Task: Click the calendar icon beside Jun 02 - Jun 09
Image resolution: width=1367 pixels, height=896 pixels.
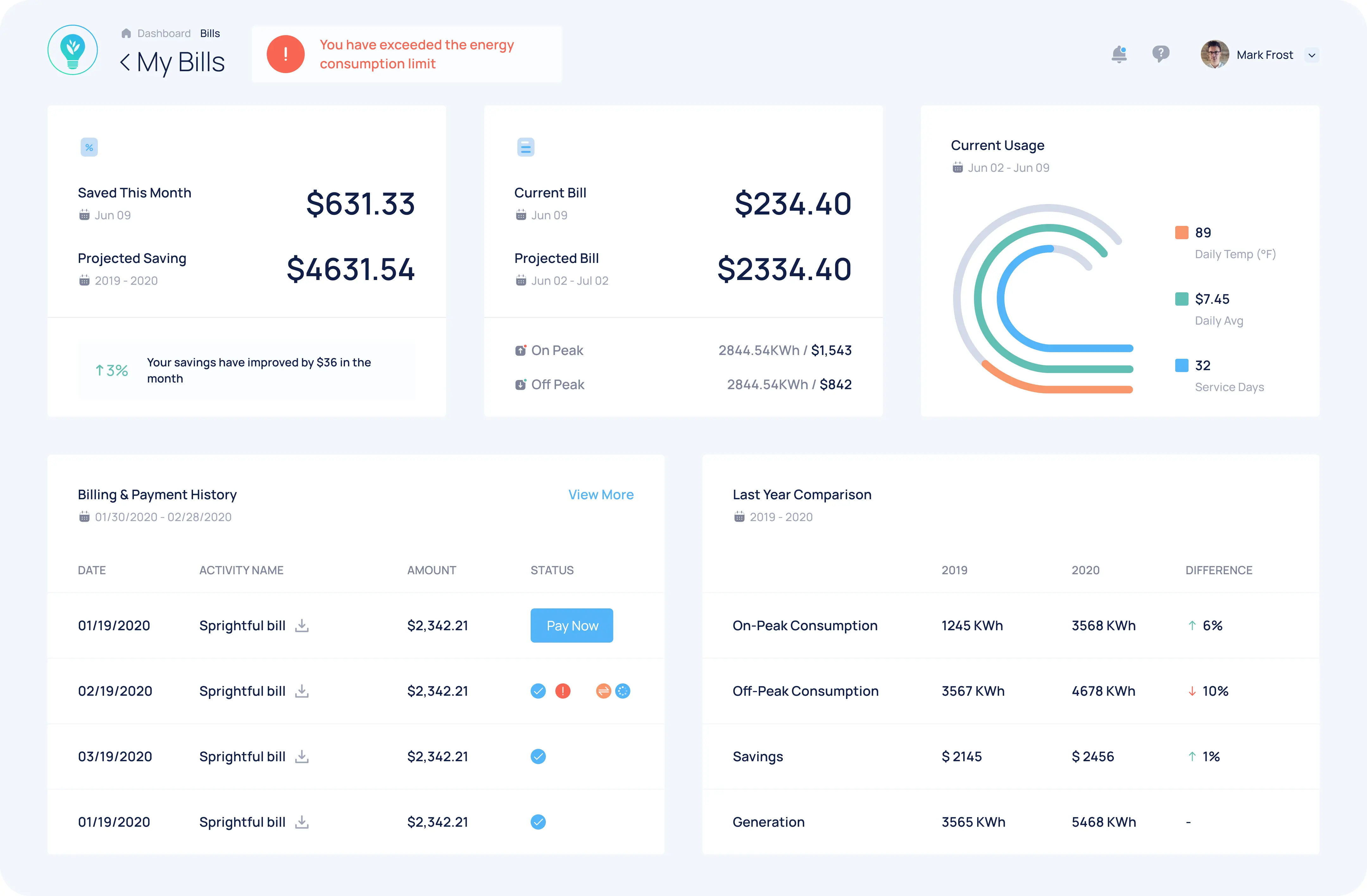Action: coord(958,167)
